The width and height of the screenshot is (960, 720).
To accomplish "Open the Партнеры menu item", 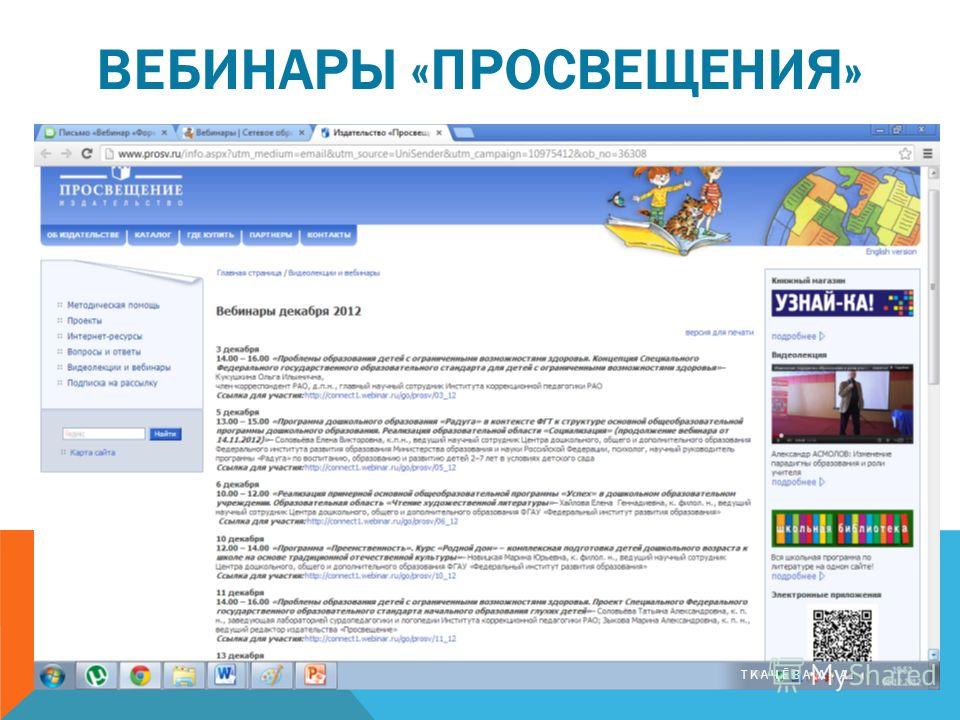I will pyautogui.click(x=270, y=235).
